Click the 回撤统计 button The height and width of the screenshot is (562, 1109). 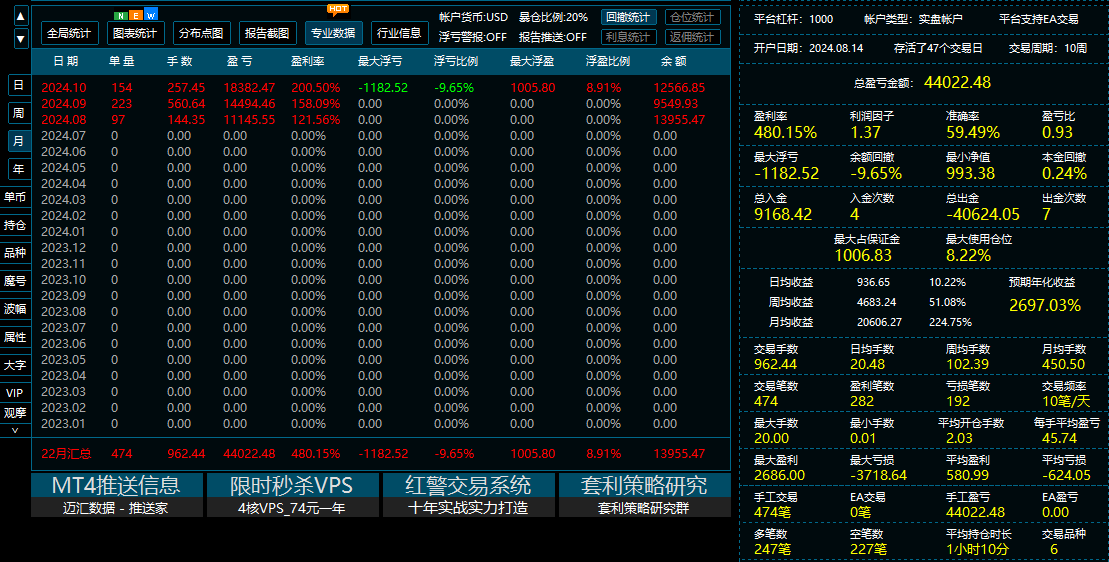pos(628,18)
